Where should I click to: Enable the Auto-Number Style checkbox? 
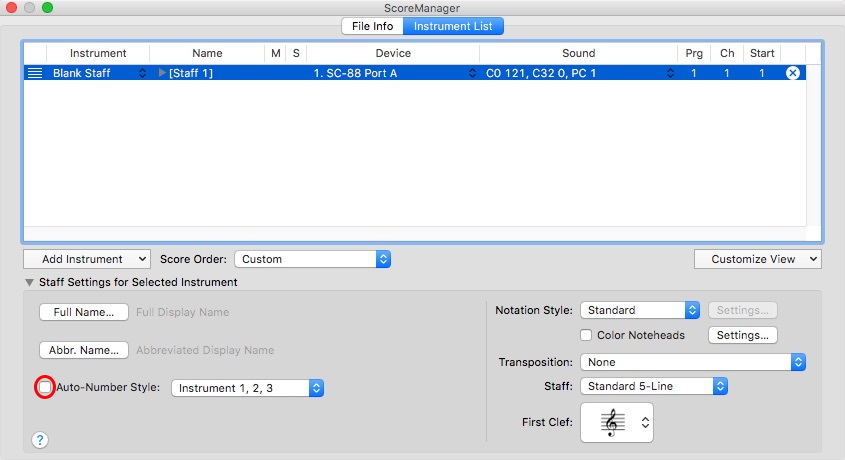44,387
